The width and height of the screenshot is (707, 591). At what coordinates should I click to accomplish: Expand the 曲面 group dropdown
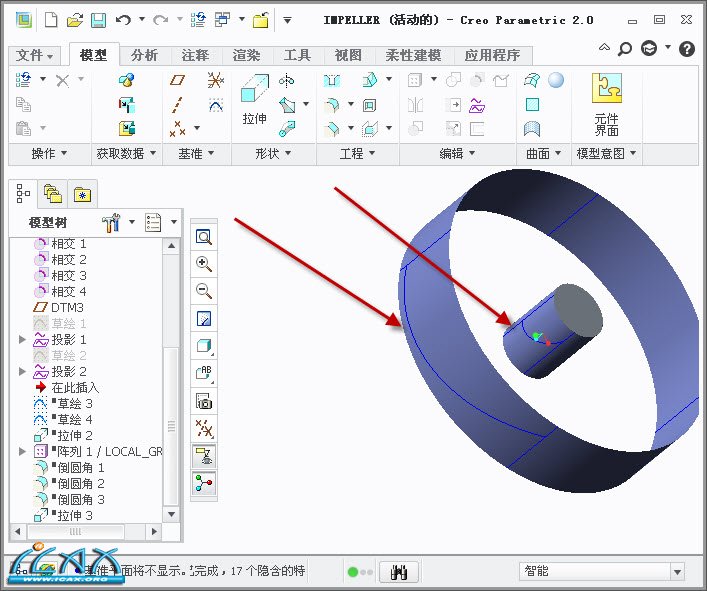[x=544, y=154]
